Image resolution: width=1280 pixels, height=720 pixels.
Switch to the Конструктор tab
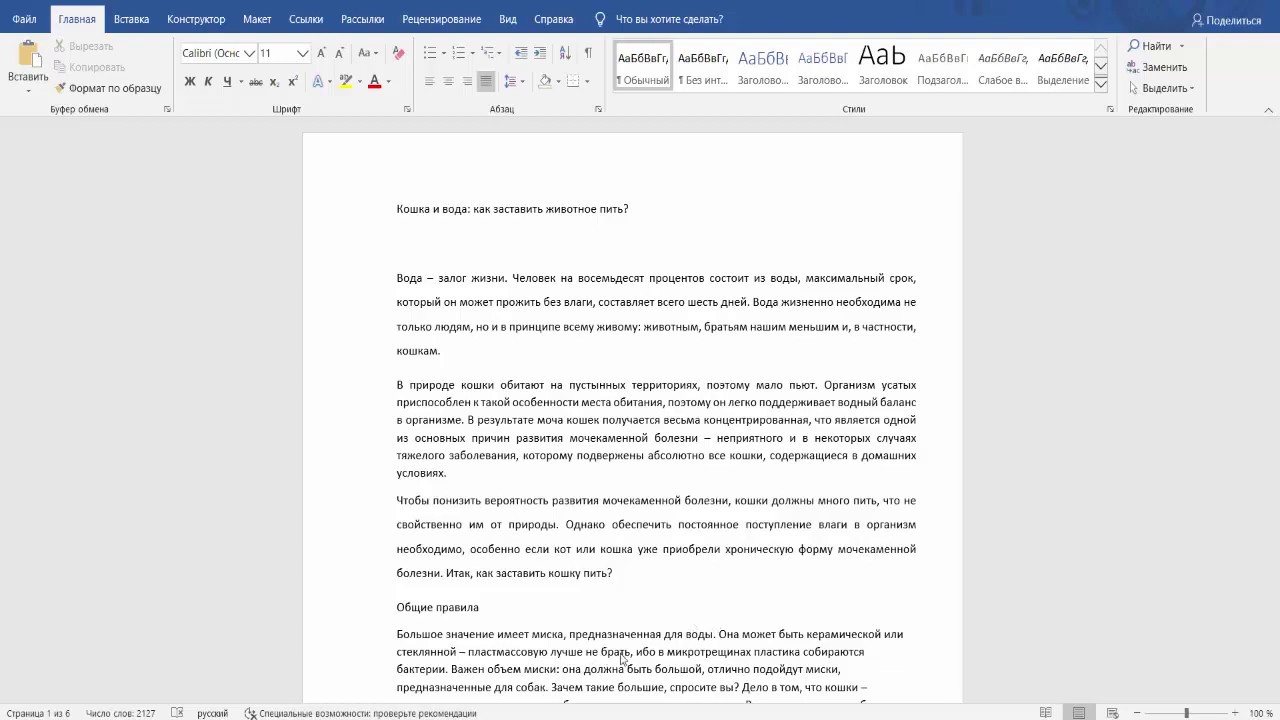[x=196, y=19]
